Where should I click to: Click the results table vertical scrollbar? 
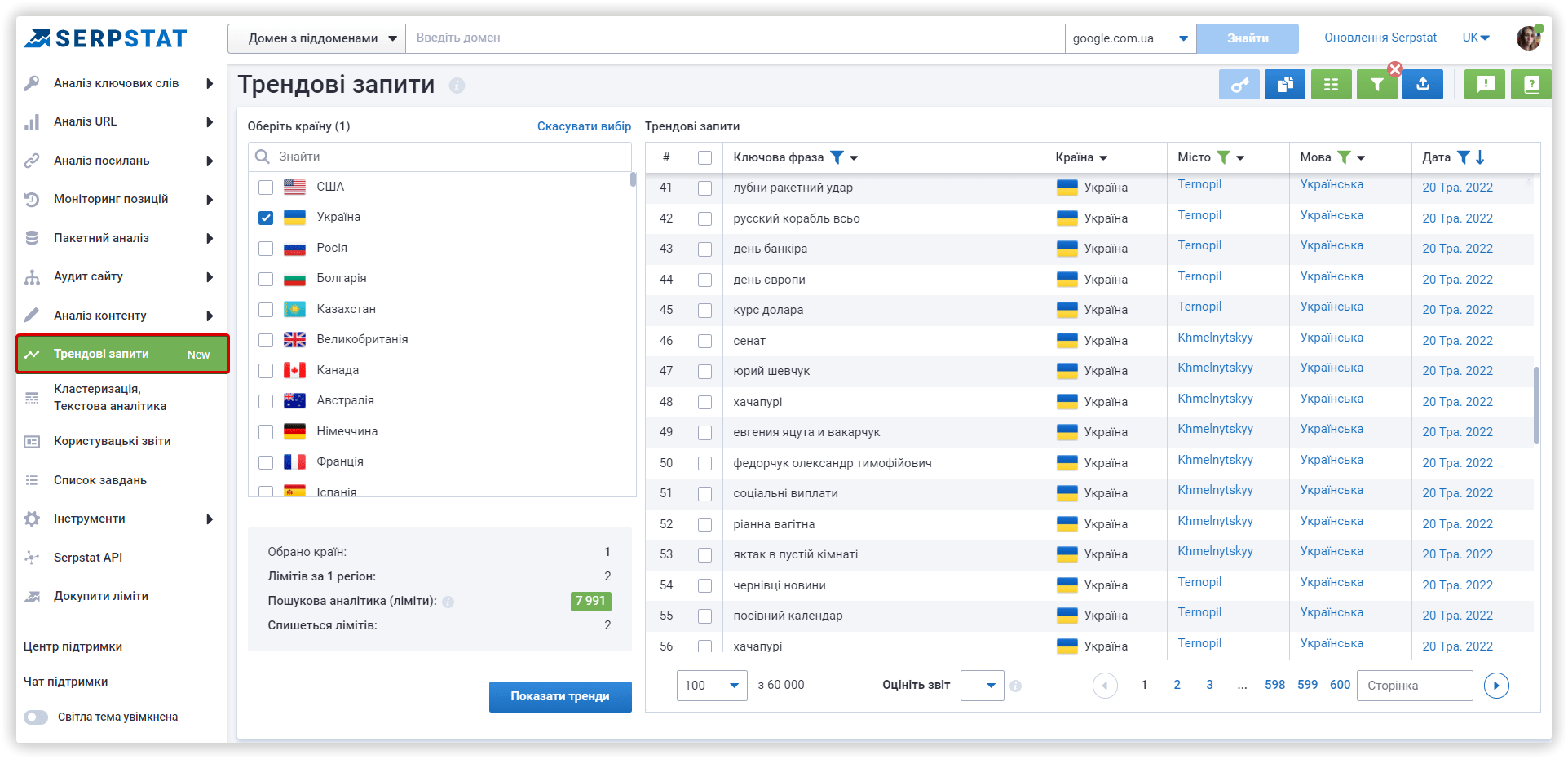[1536, 405]
